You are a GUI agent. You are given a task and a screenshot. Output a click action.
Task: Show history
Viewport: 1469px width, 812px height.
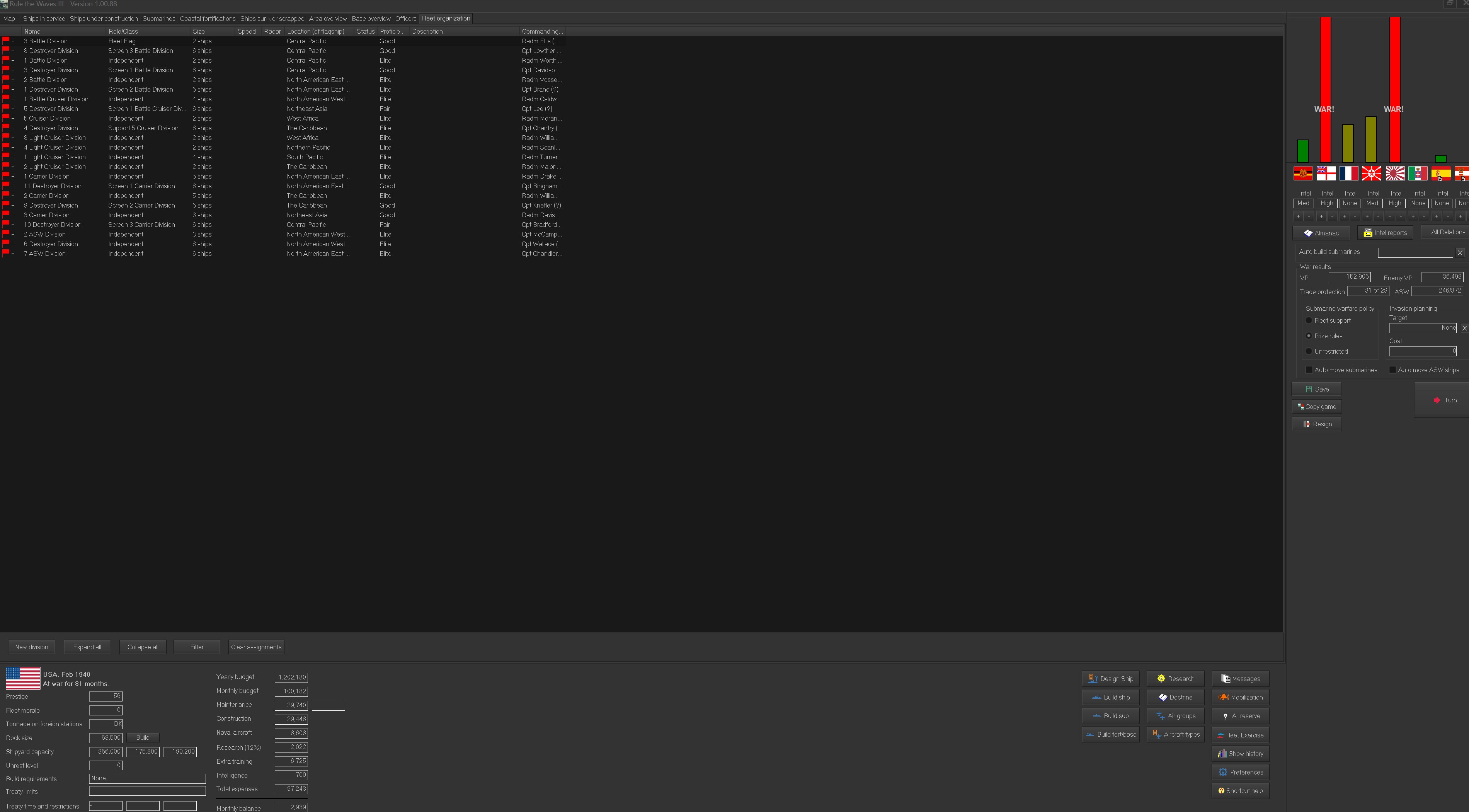1240,753
